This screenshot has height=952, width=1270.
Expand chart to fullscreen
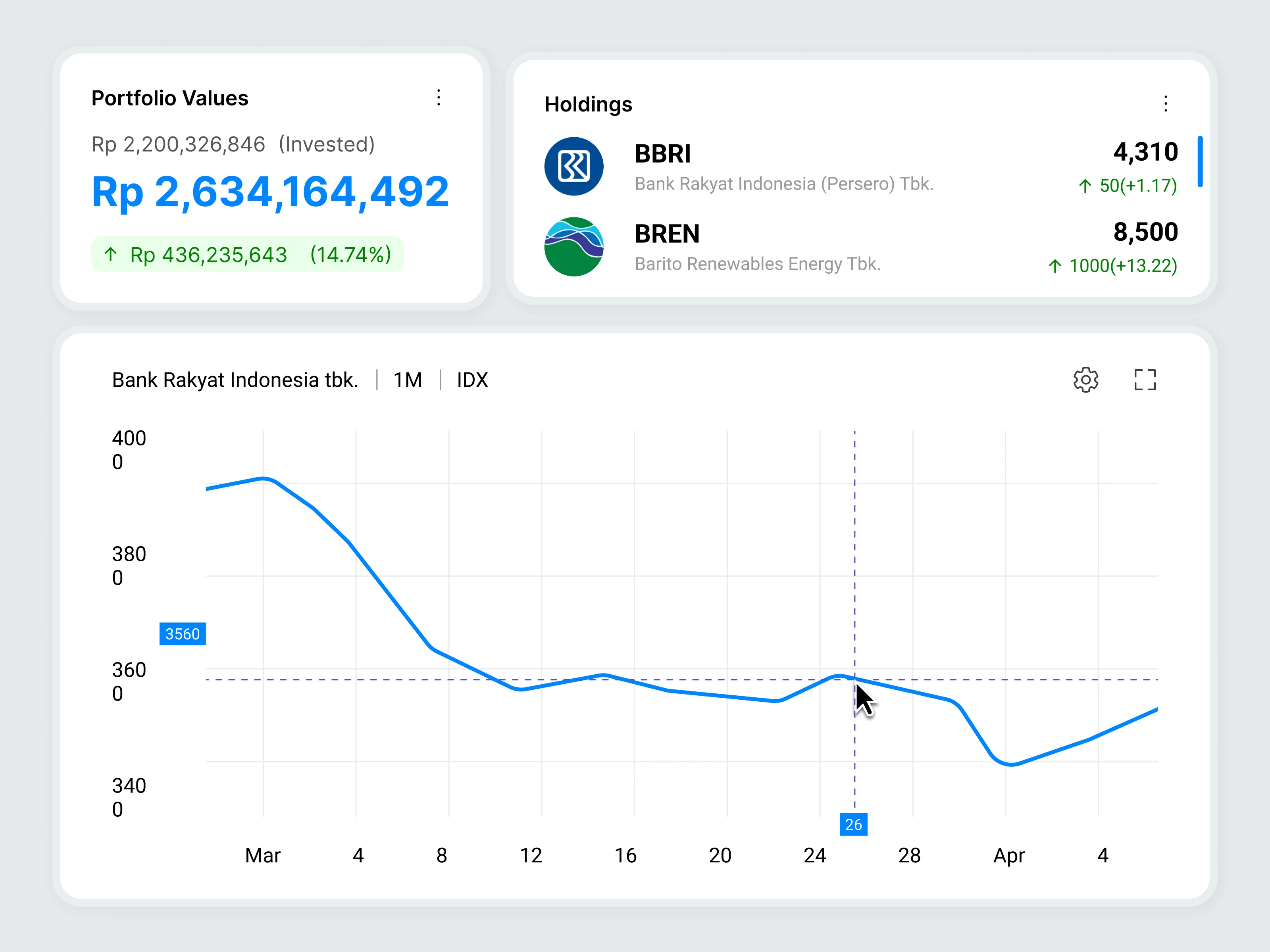coord(1145,380)
